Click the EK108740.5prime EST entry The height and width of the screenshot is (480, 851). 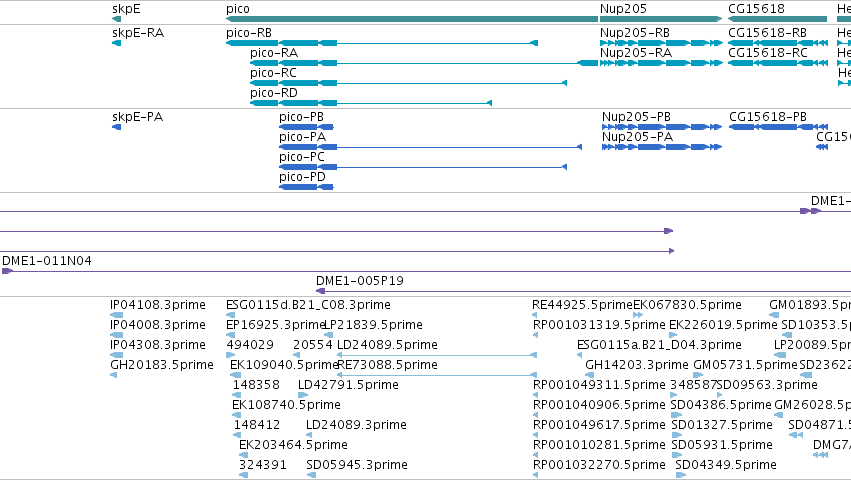coord(287,406)
